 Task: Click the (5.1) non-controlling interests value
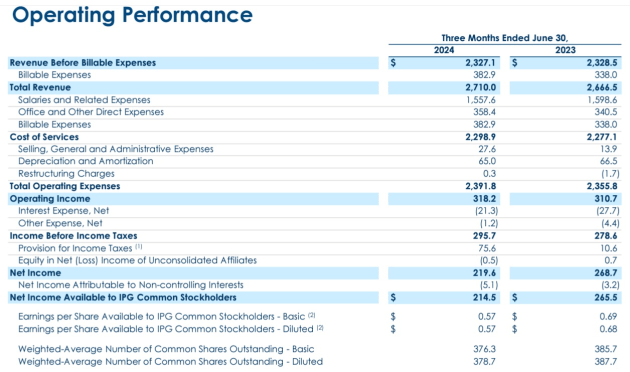pyautogui.click(x=489, y=285)
